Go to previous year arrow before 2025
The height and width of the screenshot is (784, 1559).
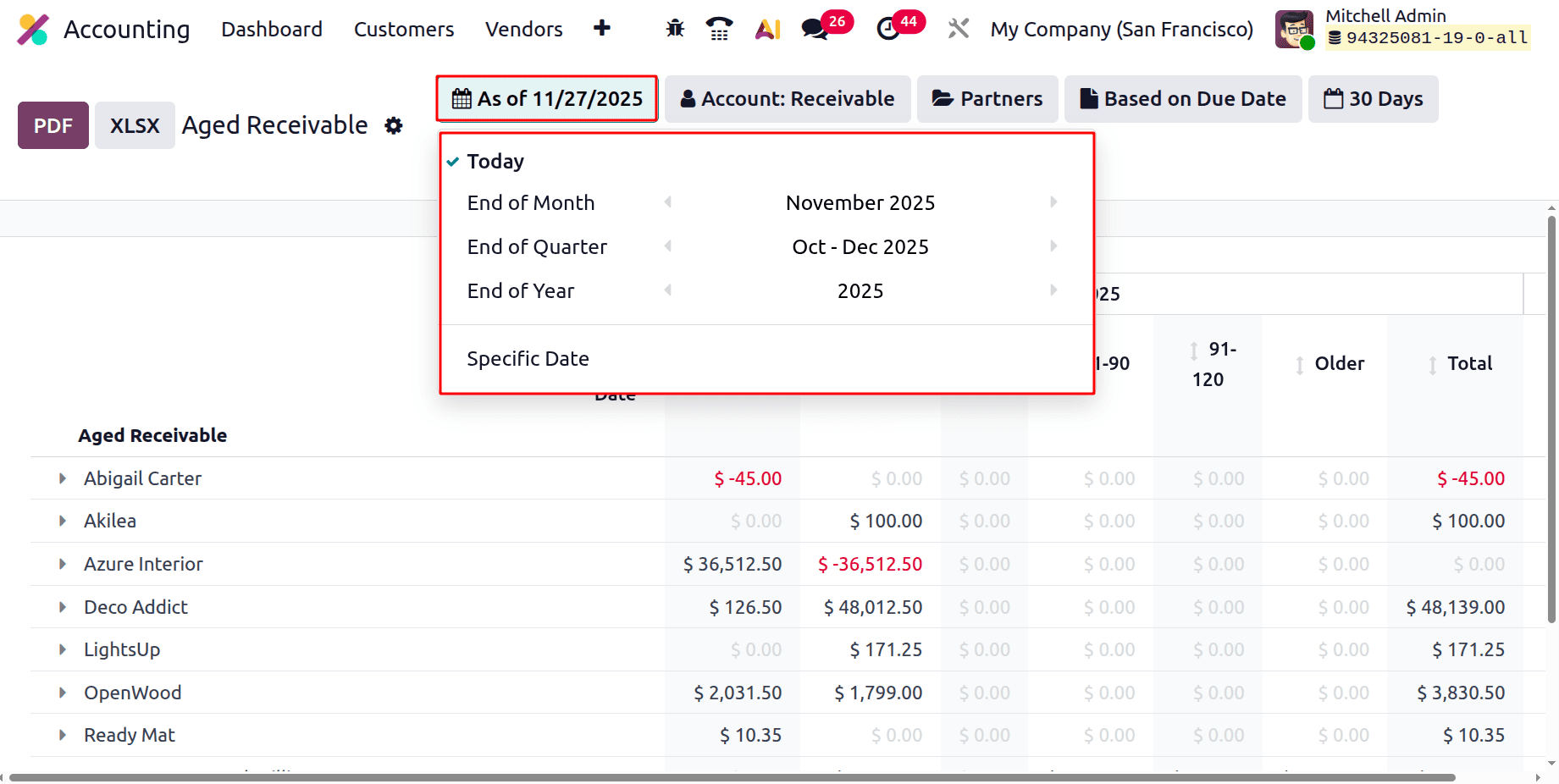668,290
